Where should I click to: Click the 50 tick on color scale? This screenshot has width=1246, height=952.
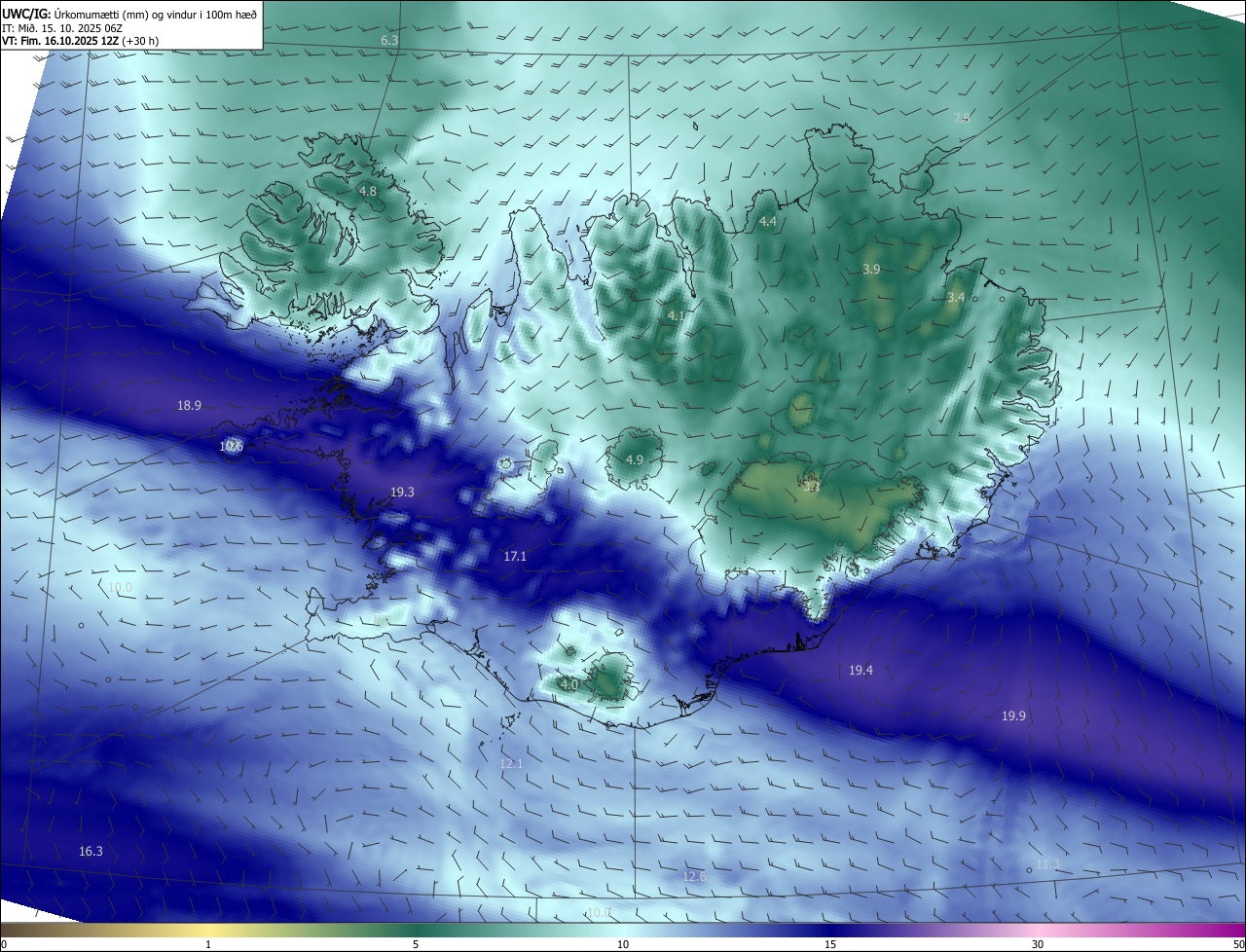pos(1238,944)
